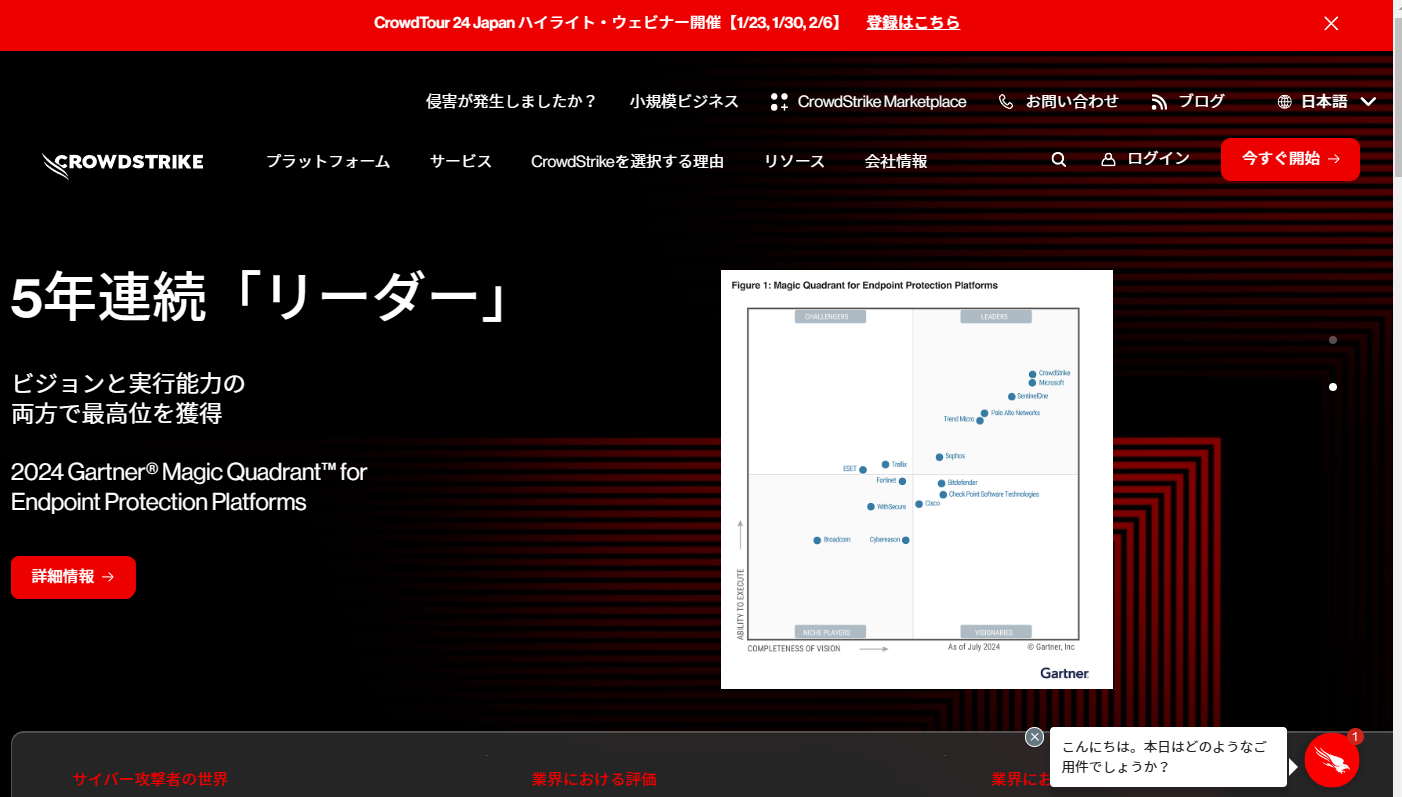The image size is (1402, 797).
Task: Select the white active carousel dot
Action: coord(1333,387)
